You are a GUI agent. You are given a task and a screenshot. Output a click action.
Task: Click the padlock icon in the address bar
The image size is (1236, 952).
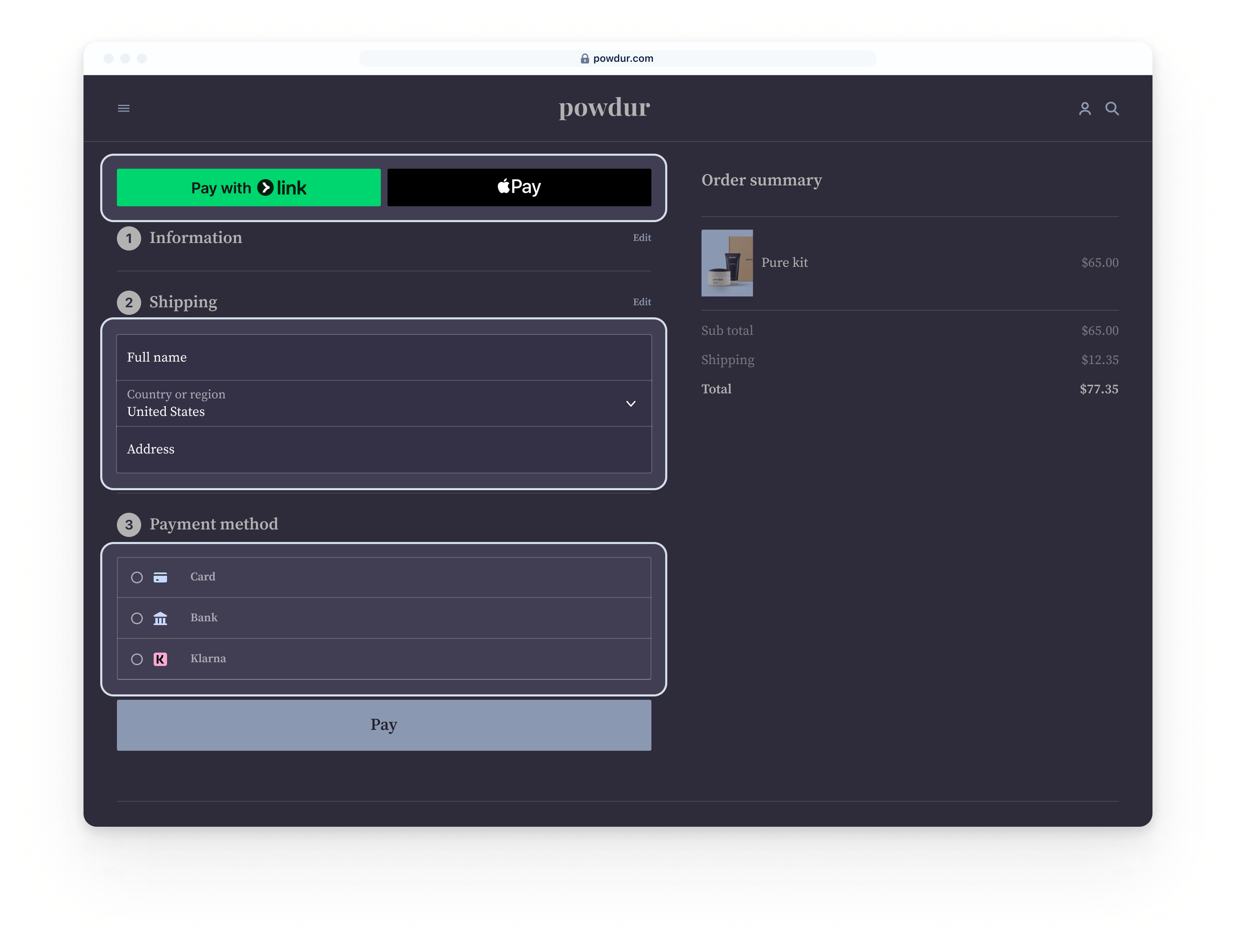[584, 58]
